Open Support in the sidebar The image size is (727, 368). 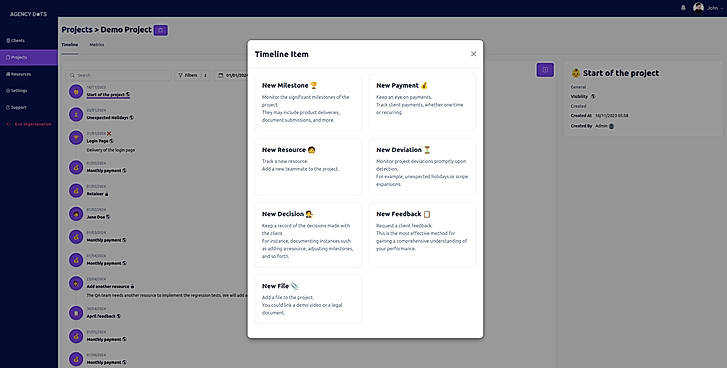28,108
